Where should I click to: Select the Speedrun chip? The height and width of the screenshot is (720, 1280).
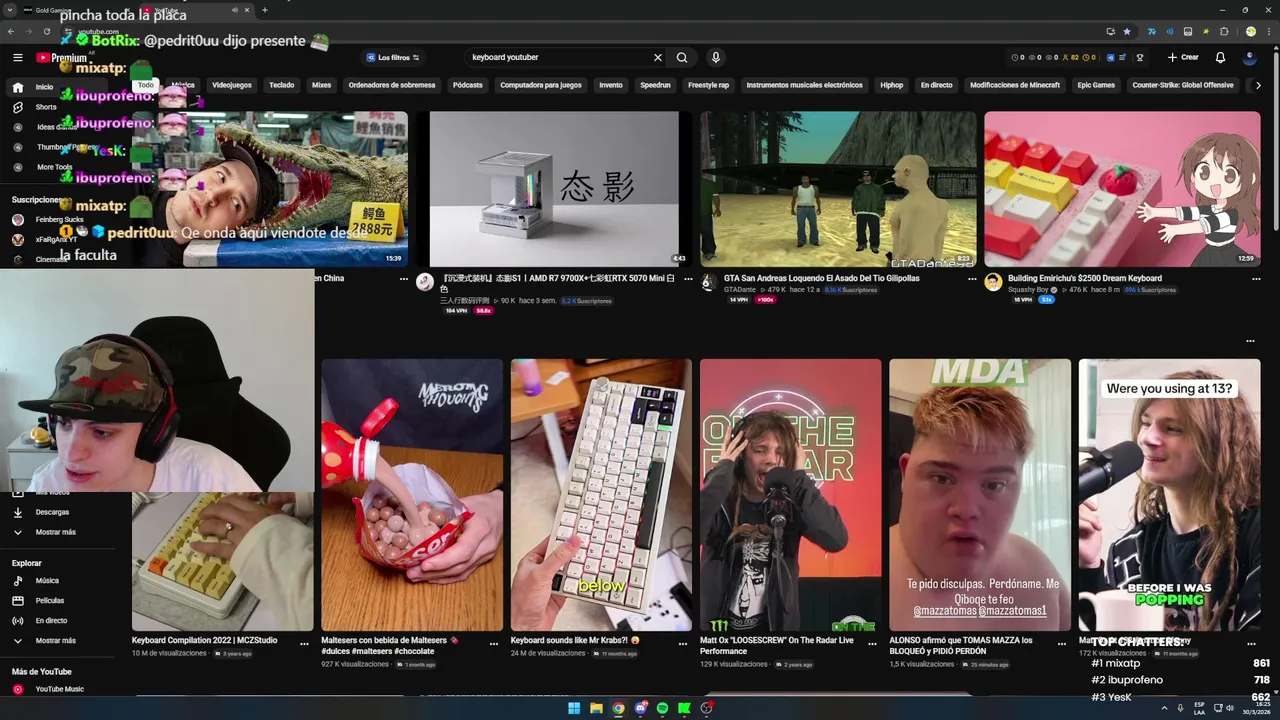click(x=655, y=85)
